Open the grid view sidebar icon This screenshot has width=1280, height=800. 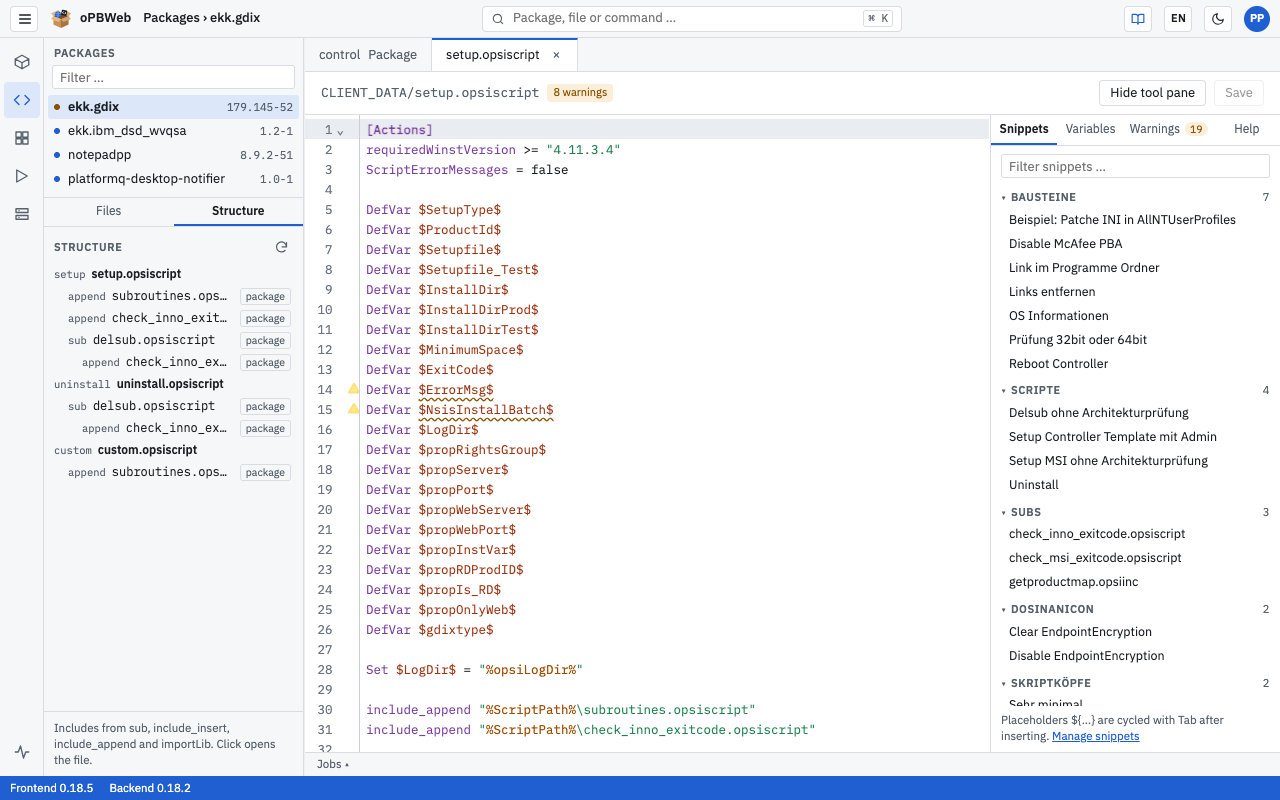point(22,138)
